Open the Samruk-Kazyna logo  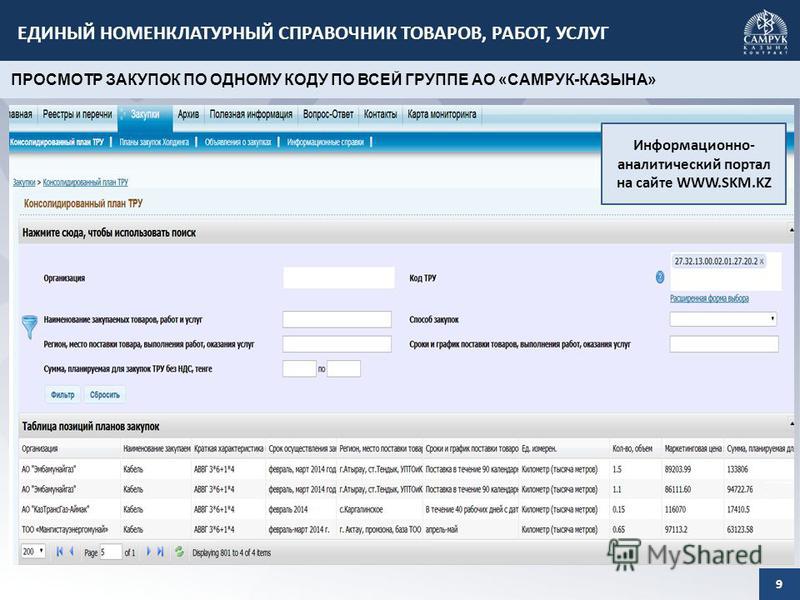[x=765, y=32]
